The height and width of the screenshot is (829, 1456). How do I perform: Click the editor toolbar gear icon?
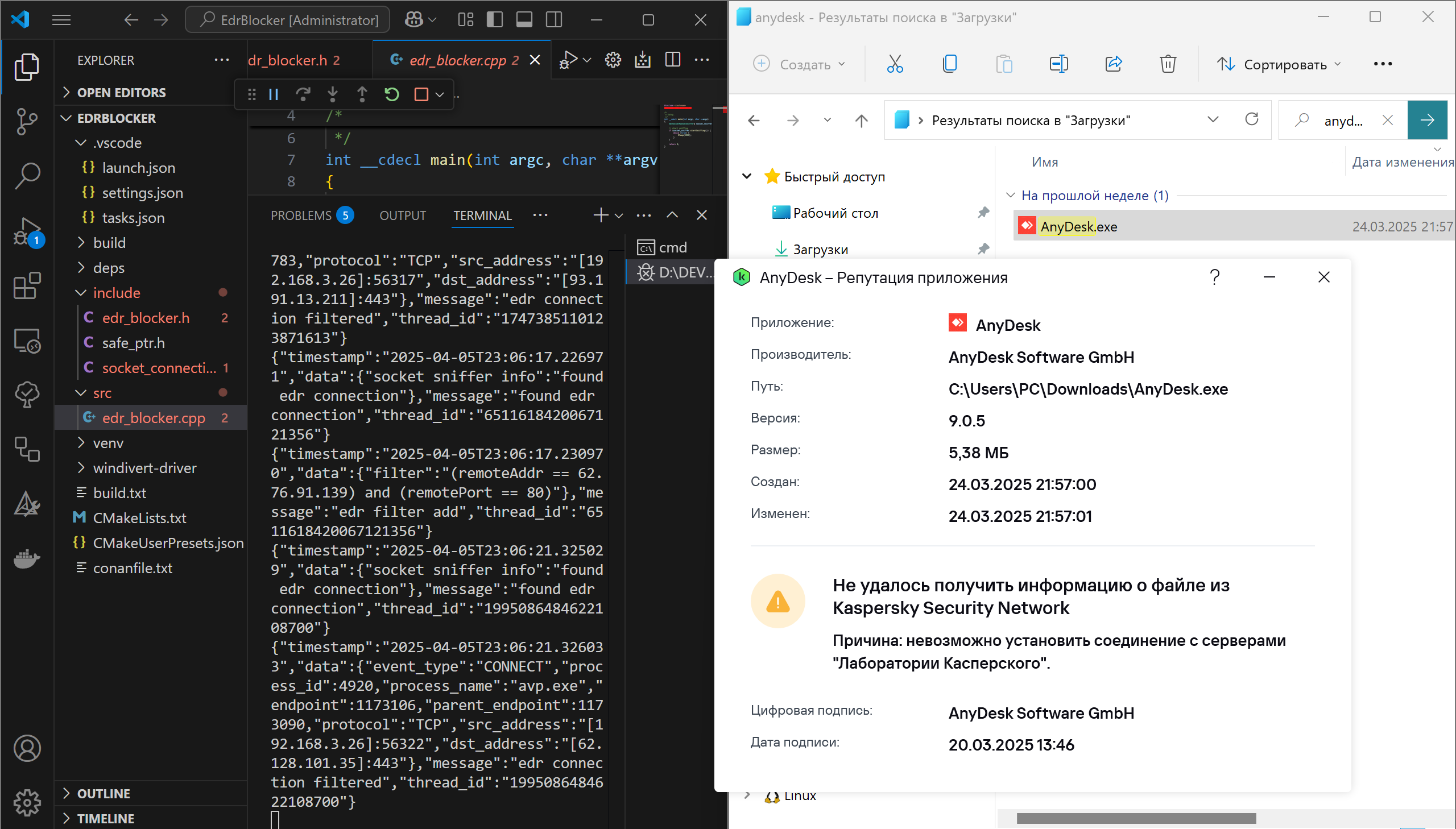pos(613,60)
